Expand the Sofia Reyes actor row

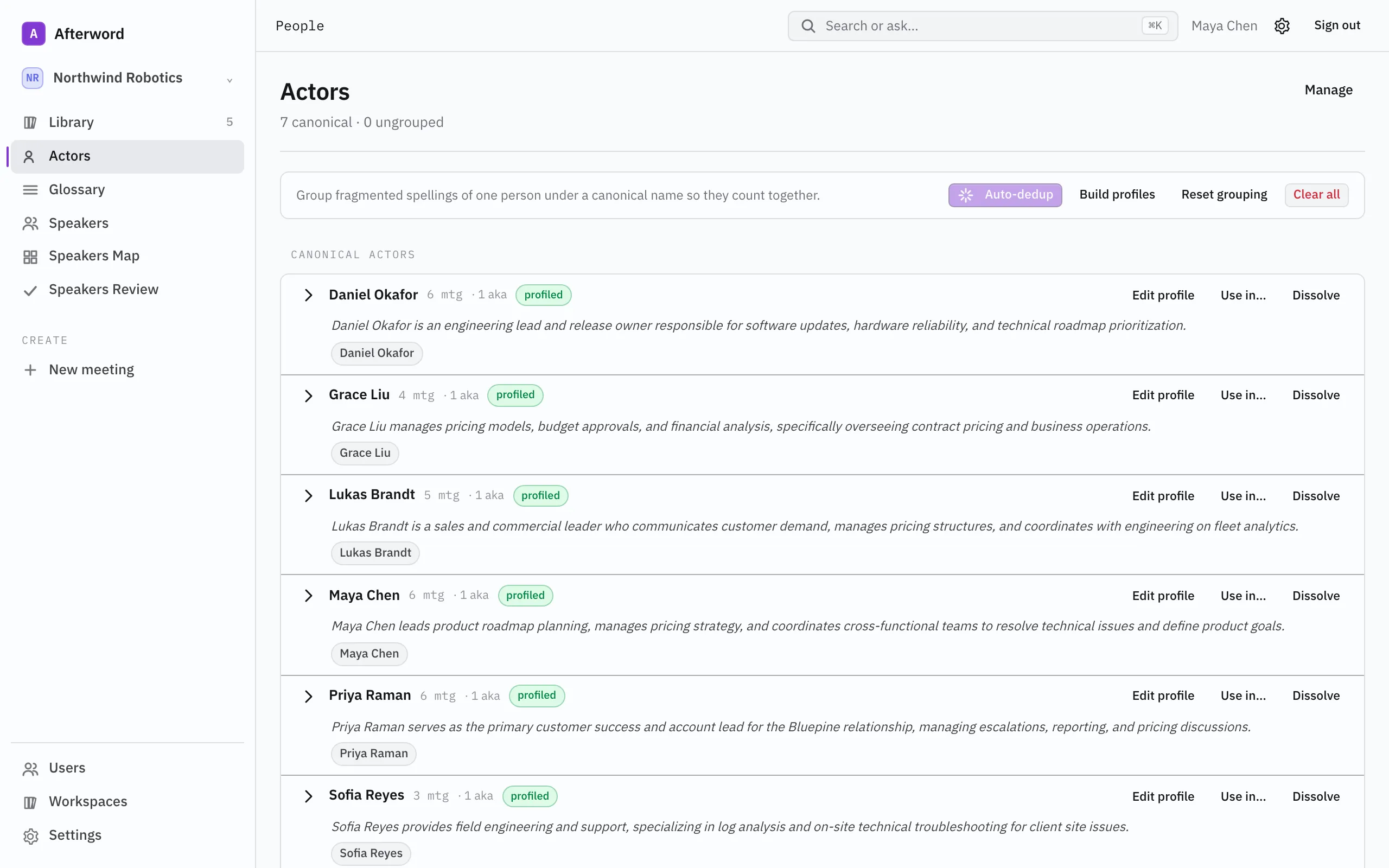point(308,796)
